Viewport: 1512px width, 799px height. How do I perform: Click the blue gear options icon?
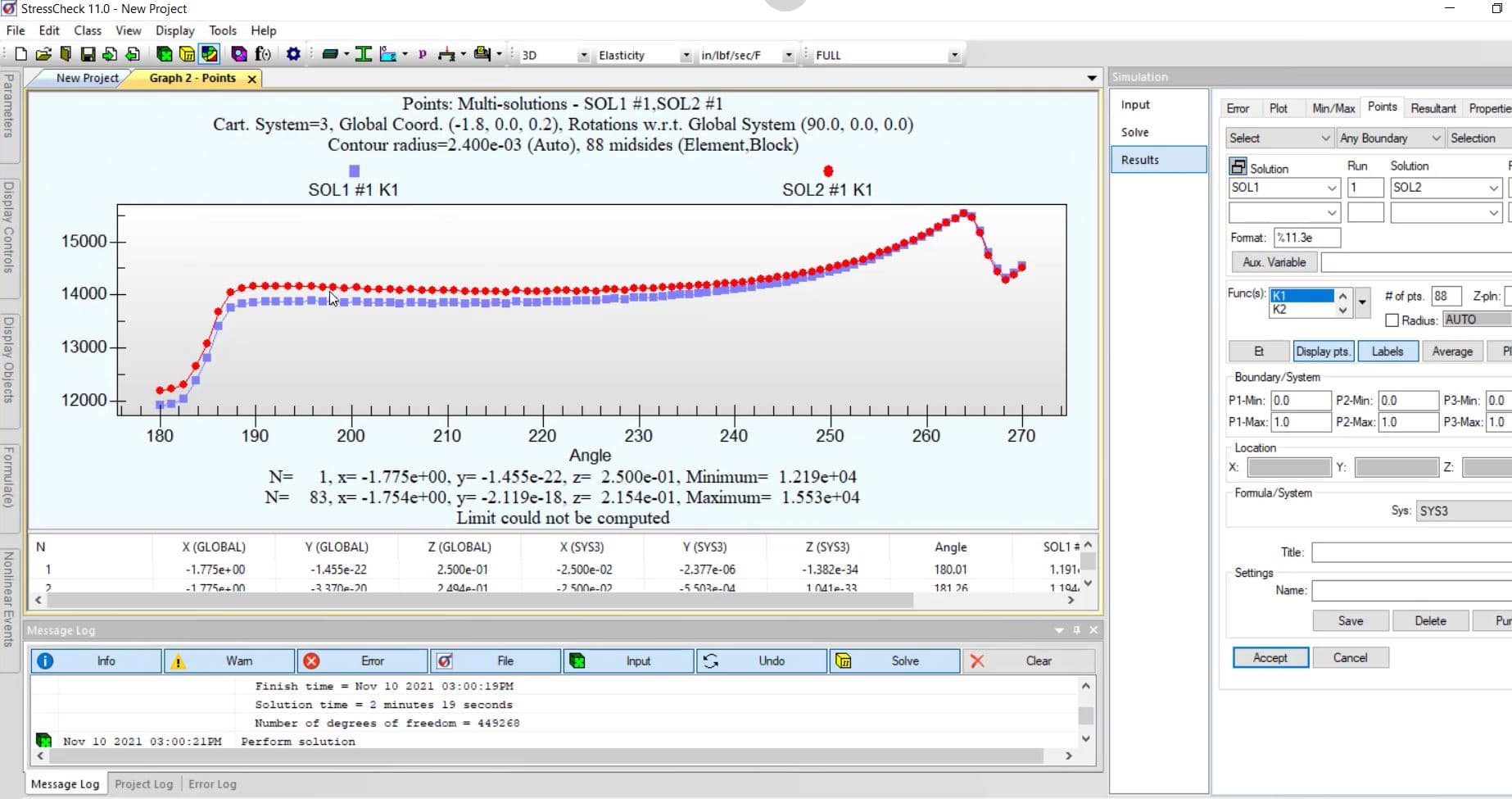pos(292,54)
